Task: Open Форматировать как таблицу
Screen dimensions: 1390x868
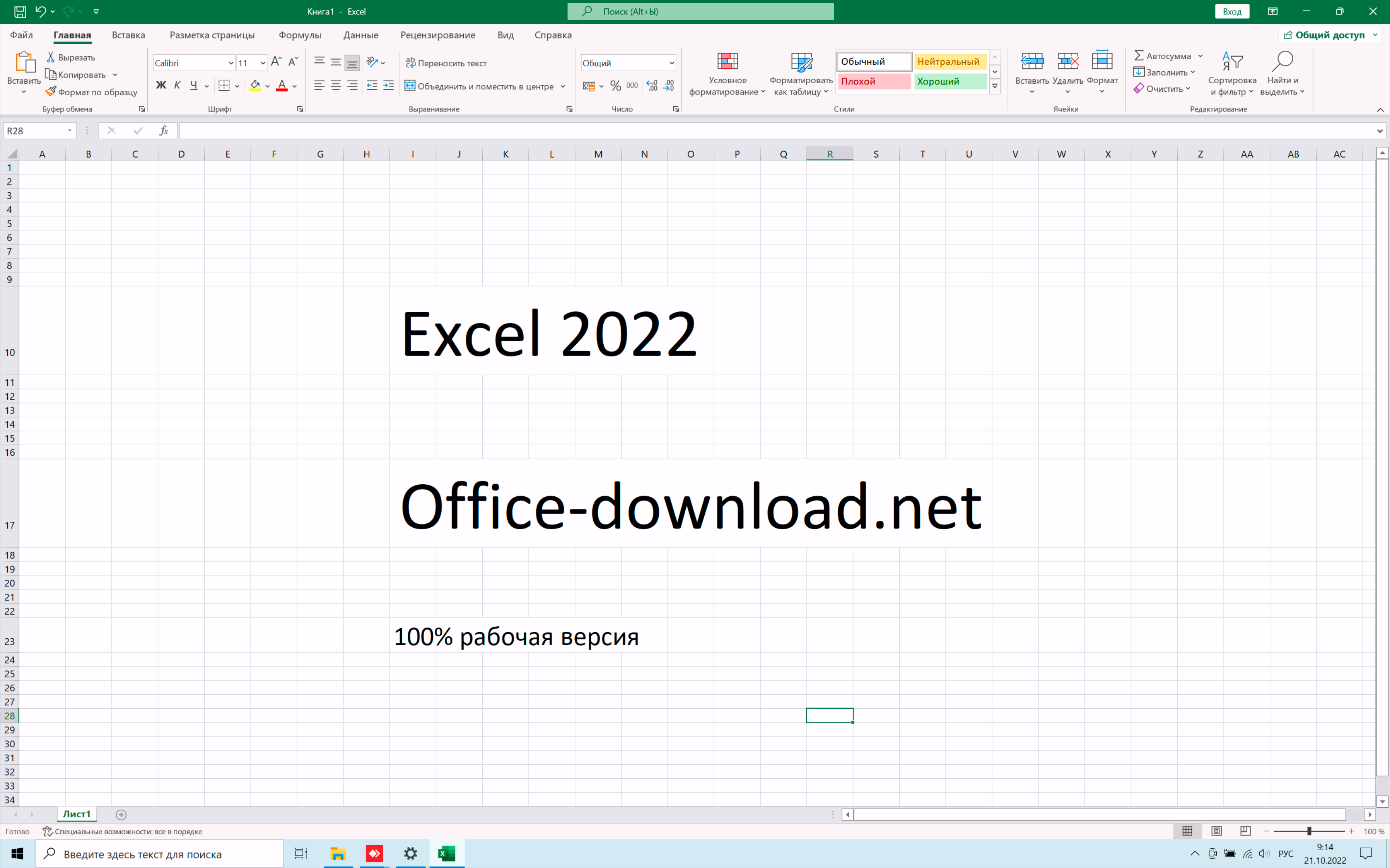Action: point(801,74)
